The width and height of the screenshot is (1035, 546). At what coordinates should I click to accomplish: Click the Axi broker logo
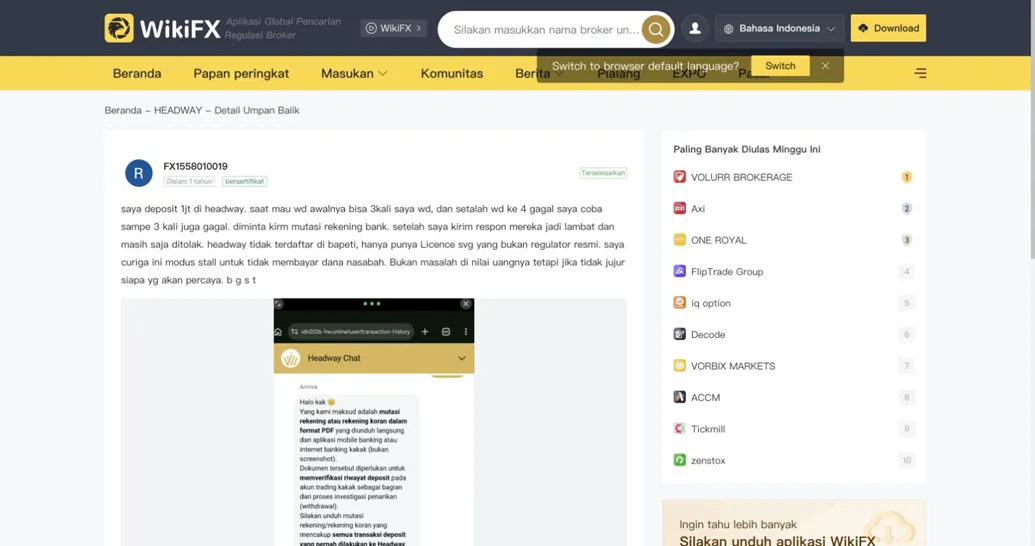[679, 208]
